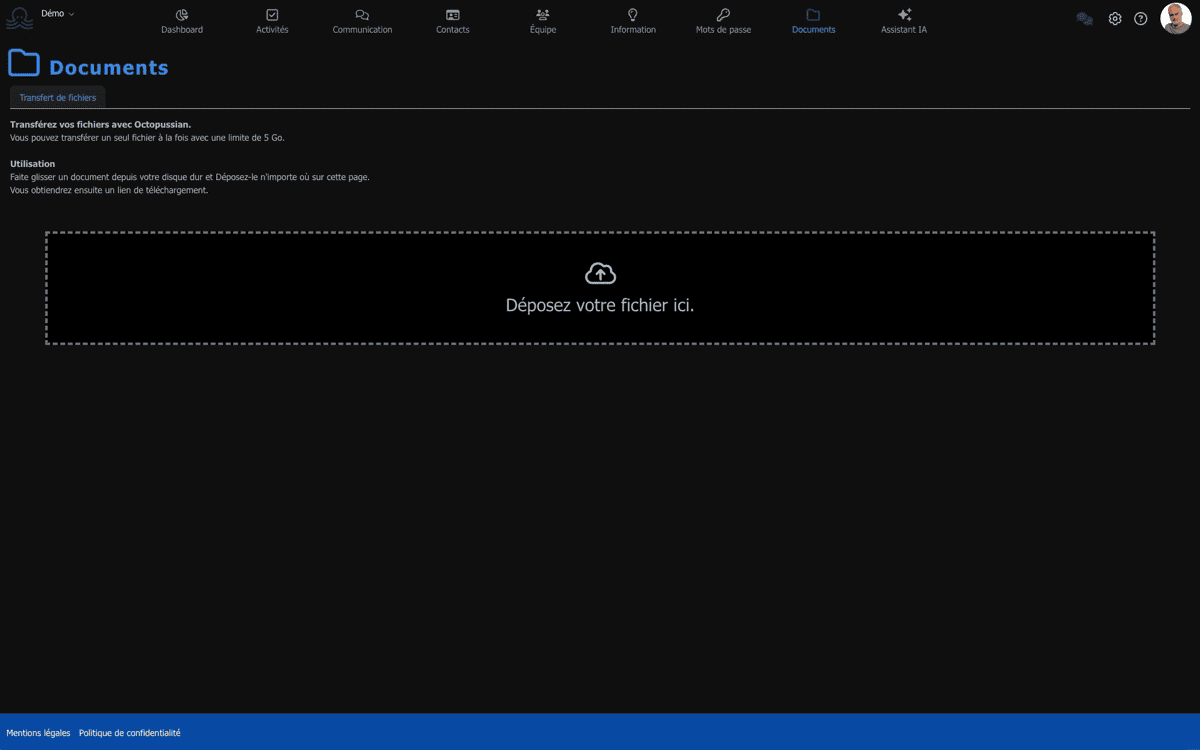Select the Documents menu item

coord(813,21)
